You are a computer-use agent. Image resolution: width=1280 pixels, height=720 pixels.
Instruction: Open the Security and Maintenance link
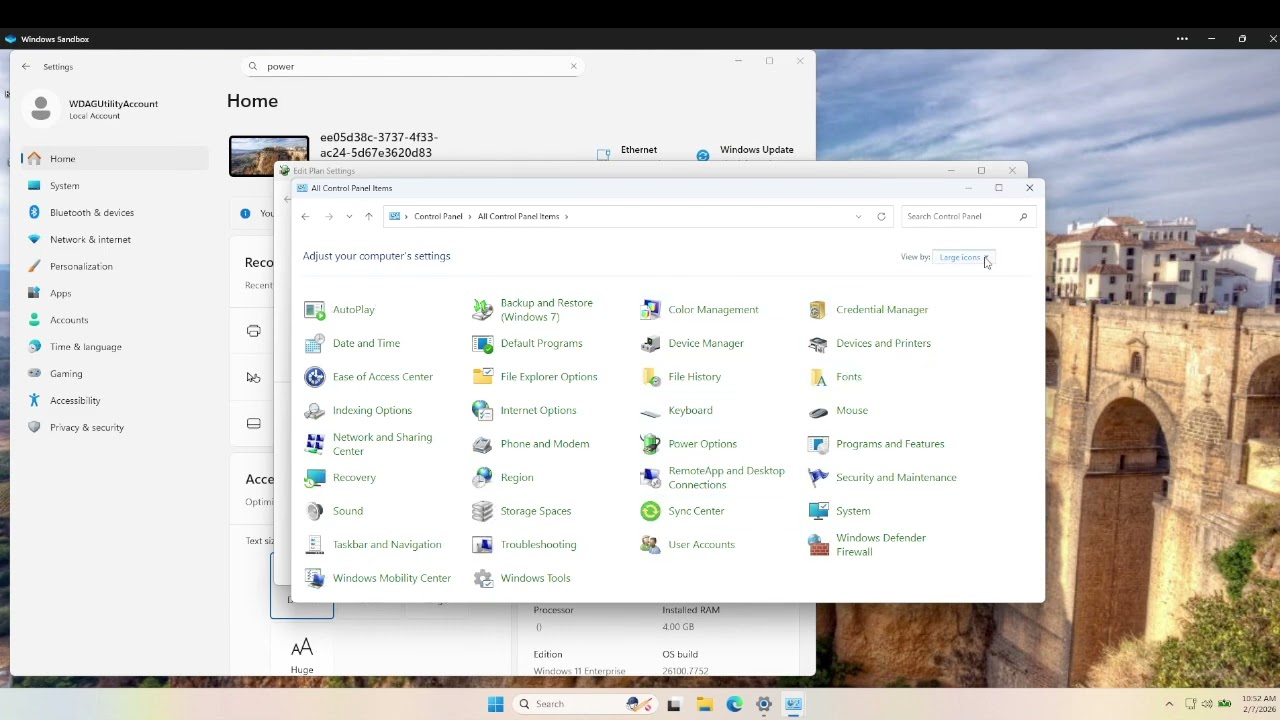(896, 478)
